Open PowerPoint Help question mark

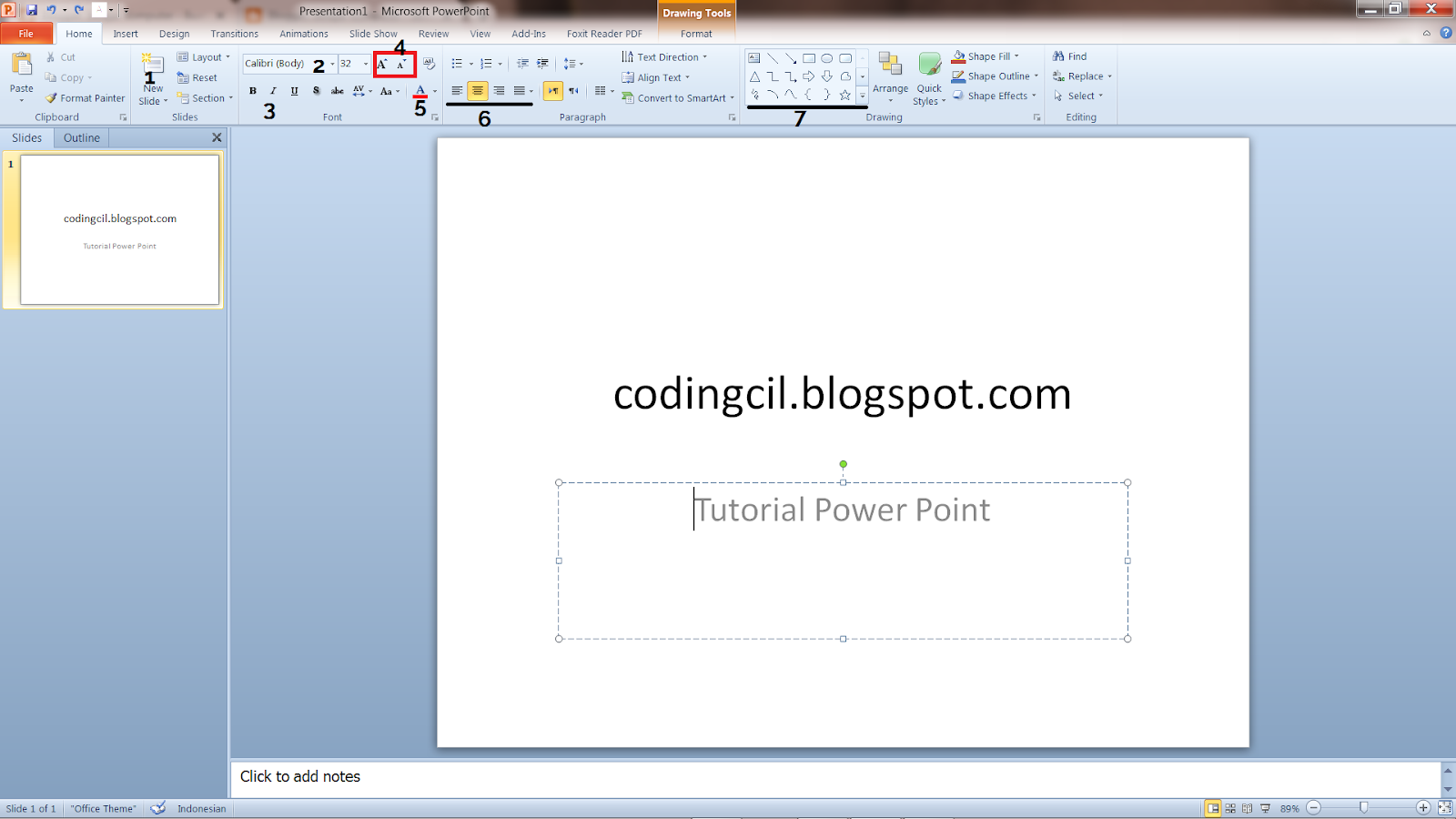pos(1446,33)
